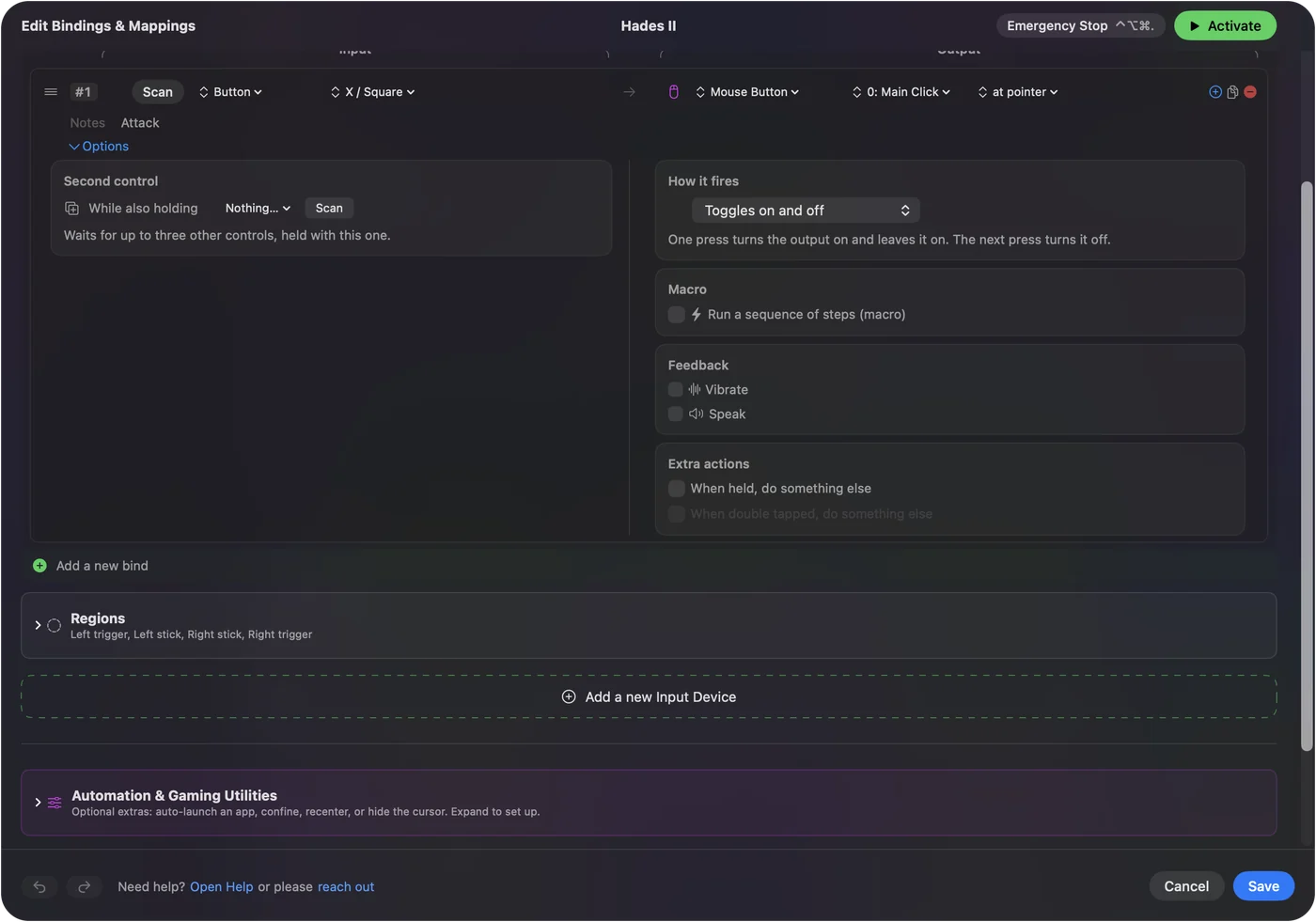Add a bind with the blue plus icon
1316x922 pixels.
(x=1215, y=92)
